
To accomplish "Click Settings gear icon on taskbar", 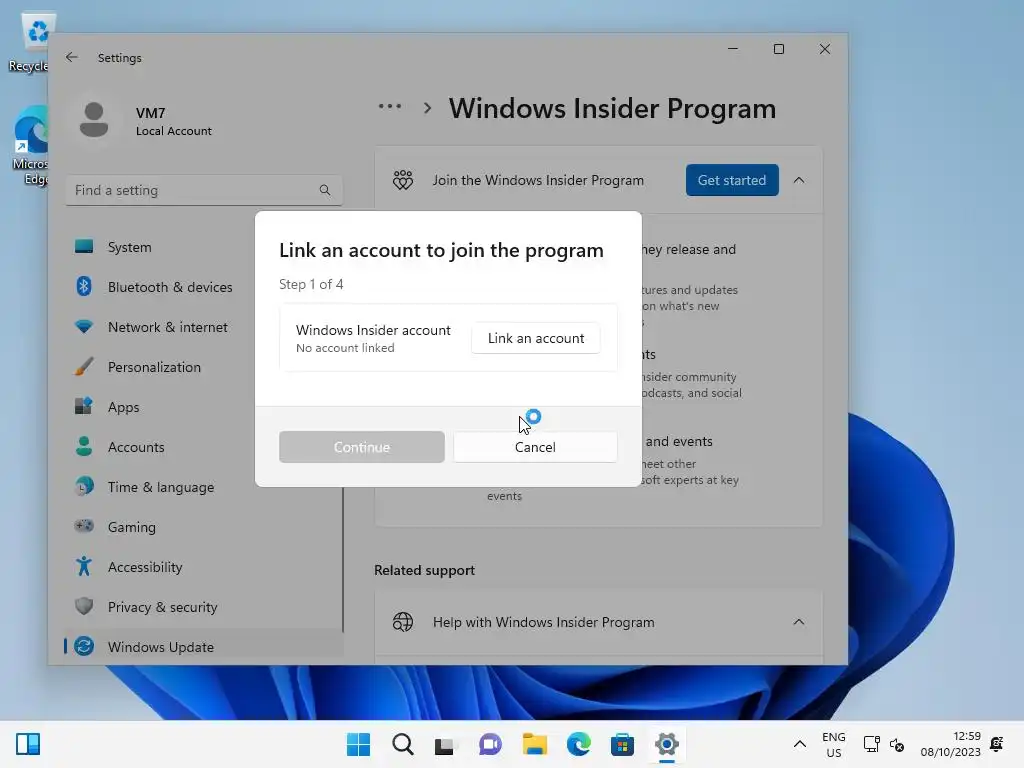I will tap(667, 744).
